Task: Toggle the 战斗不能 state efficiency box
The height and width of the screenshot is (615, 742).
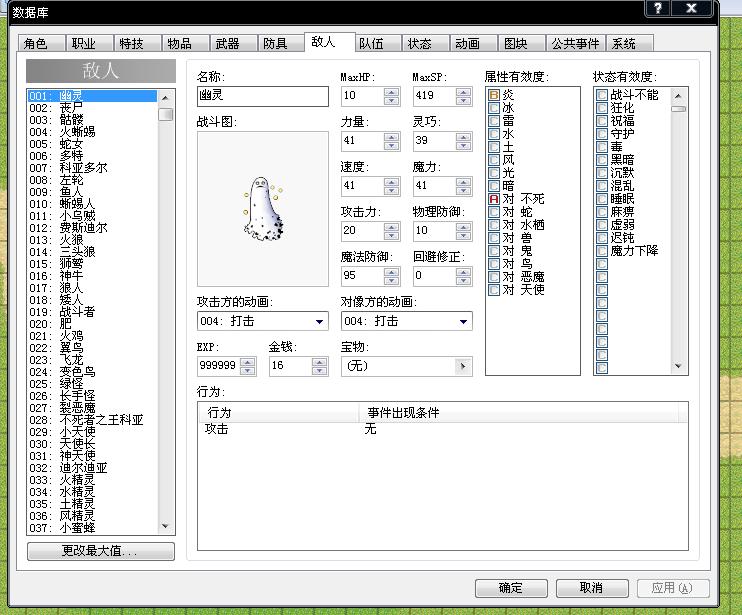Action: tap(602, 95)
